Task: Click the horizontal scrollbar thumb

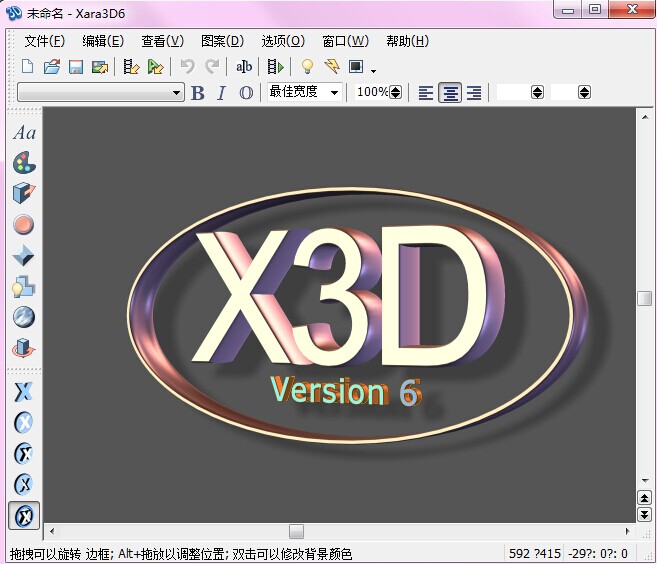Action: tap(296, 531)
